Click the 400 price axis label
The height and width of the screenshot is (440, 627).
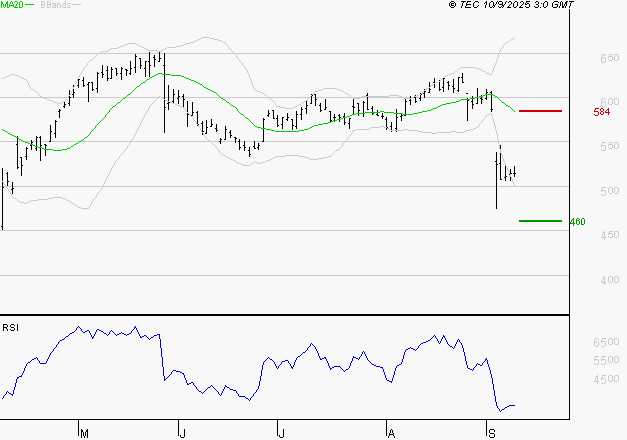[608, 280]
